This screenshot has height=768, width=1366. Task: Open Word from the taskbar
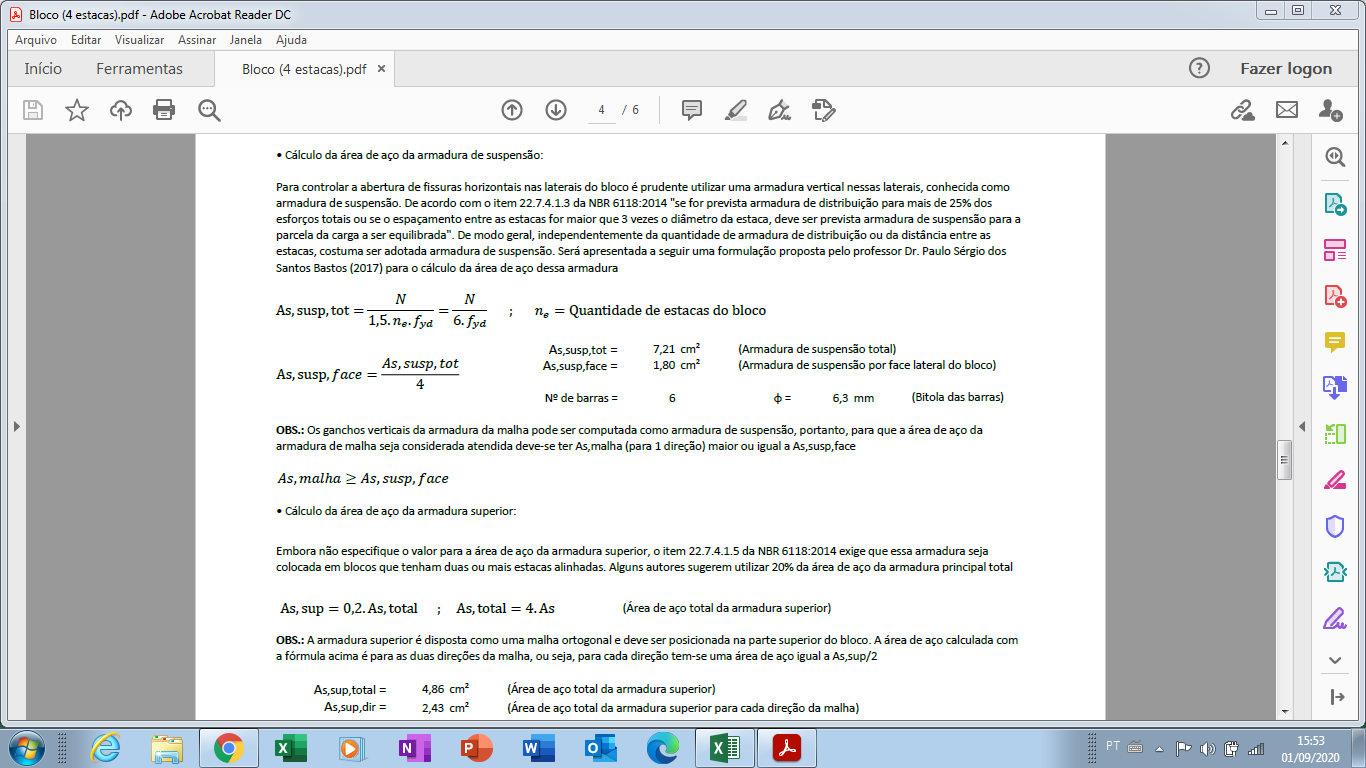coord(537,748)
